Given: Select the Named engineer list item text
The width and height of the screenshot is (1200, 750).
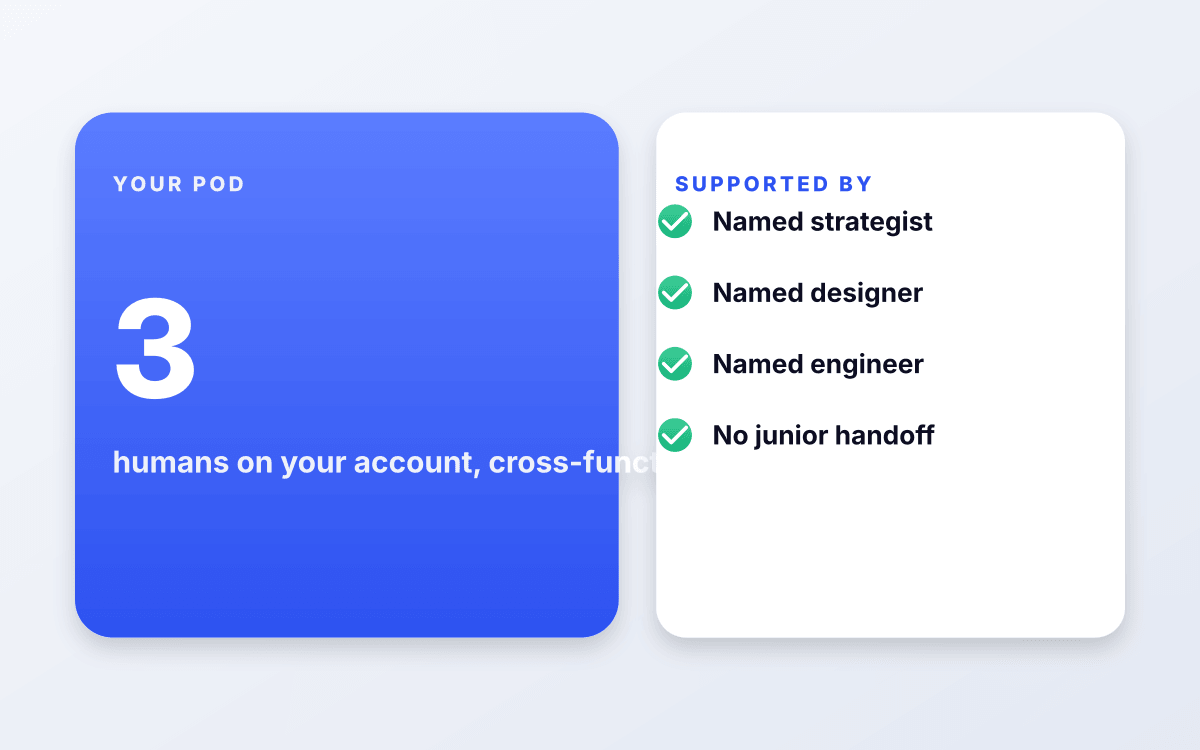Looking at the screenshot, I should click(818, 364).
